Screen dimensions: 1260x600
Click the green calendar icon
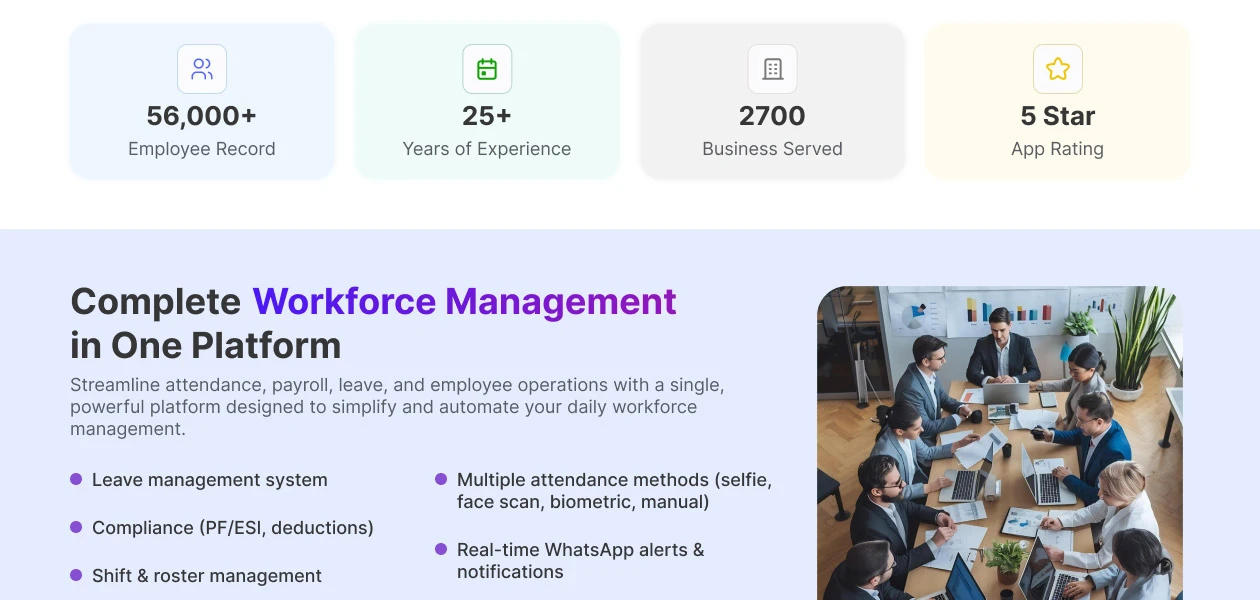487,69
